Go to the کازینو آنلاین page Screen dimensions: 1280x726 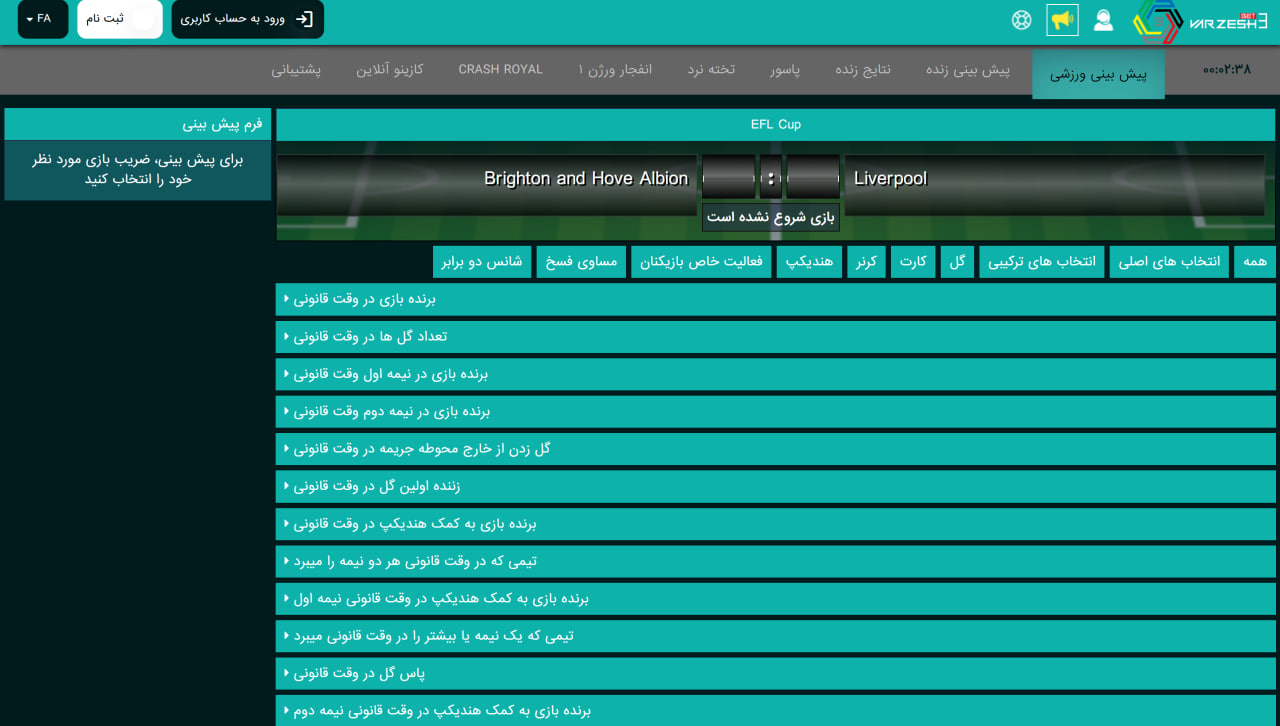[x=389, y=70]
